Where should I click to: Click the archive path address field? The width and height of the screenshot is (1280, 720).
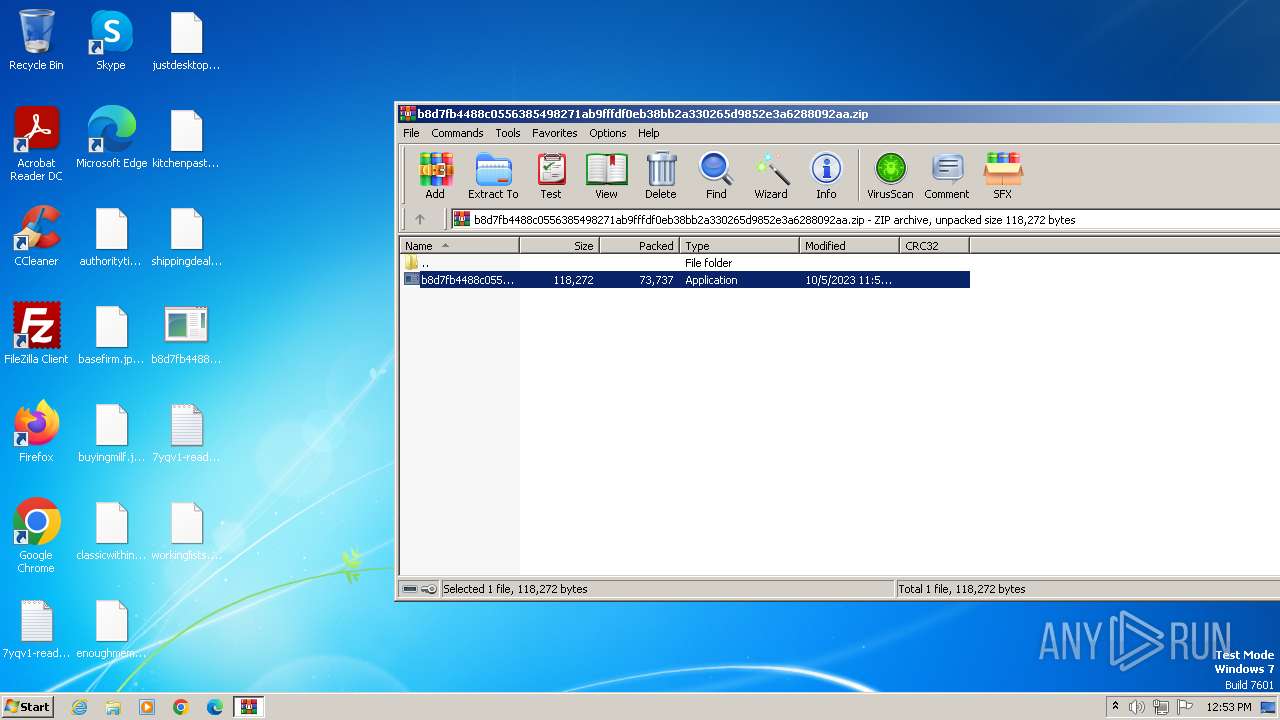click(x=865, y=219)
